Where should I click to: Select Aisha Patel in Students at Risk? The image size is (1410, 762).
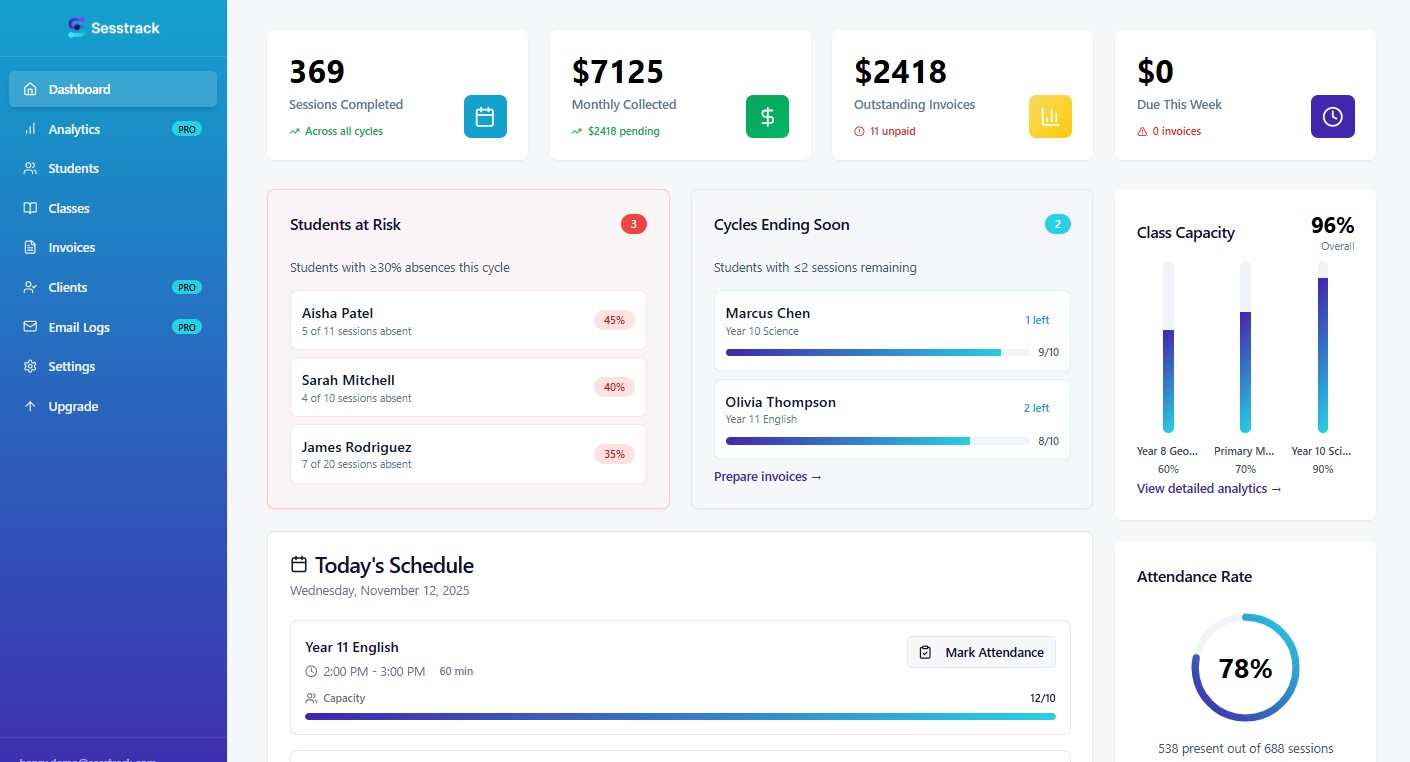click(x=467, y=320)
